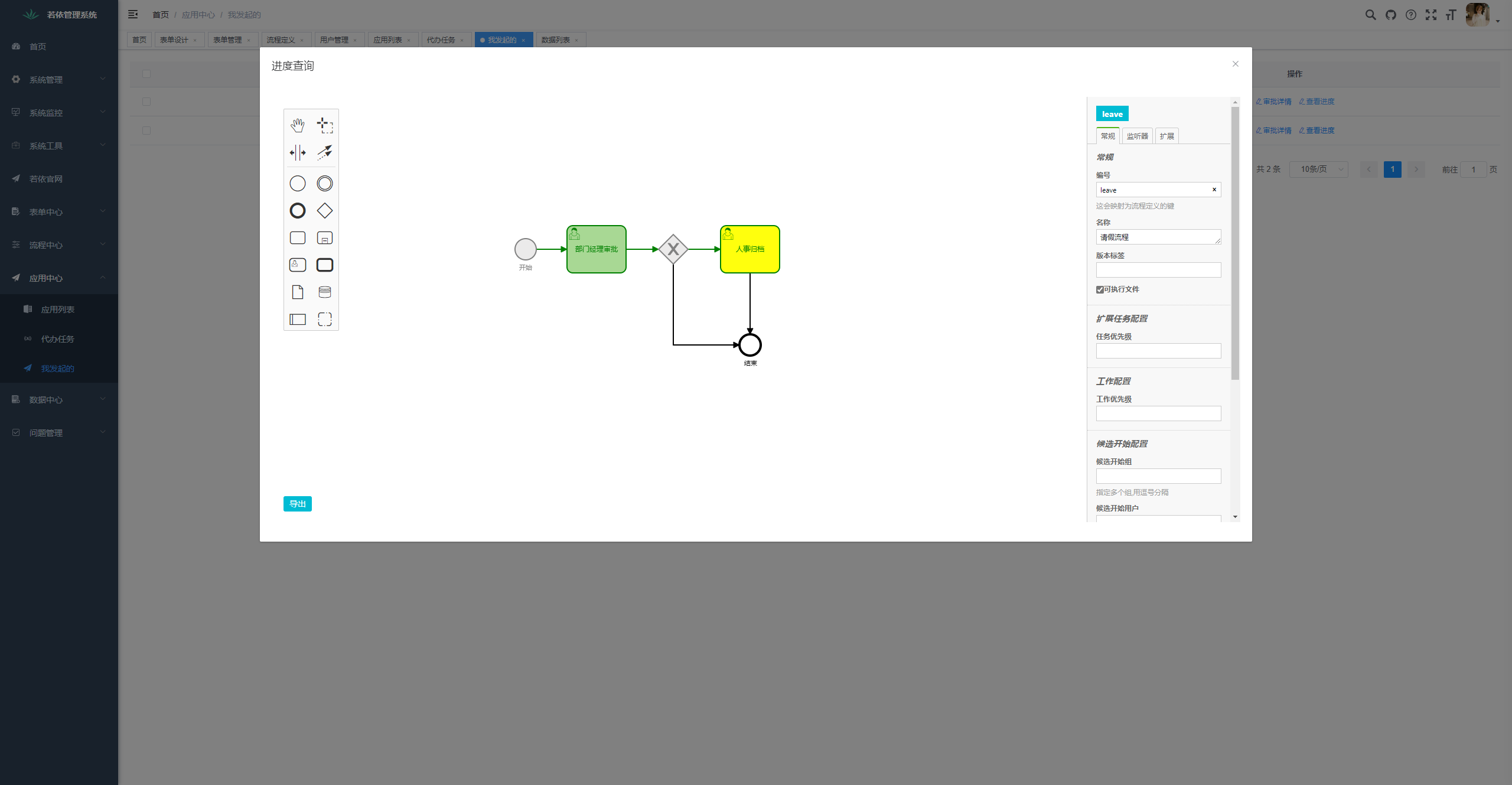
Task: Toggle the select-all checkbox in table header
Action: (x=146, y=74)
